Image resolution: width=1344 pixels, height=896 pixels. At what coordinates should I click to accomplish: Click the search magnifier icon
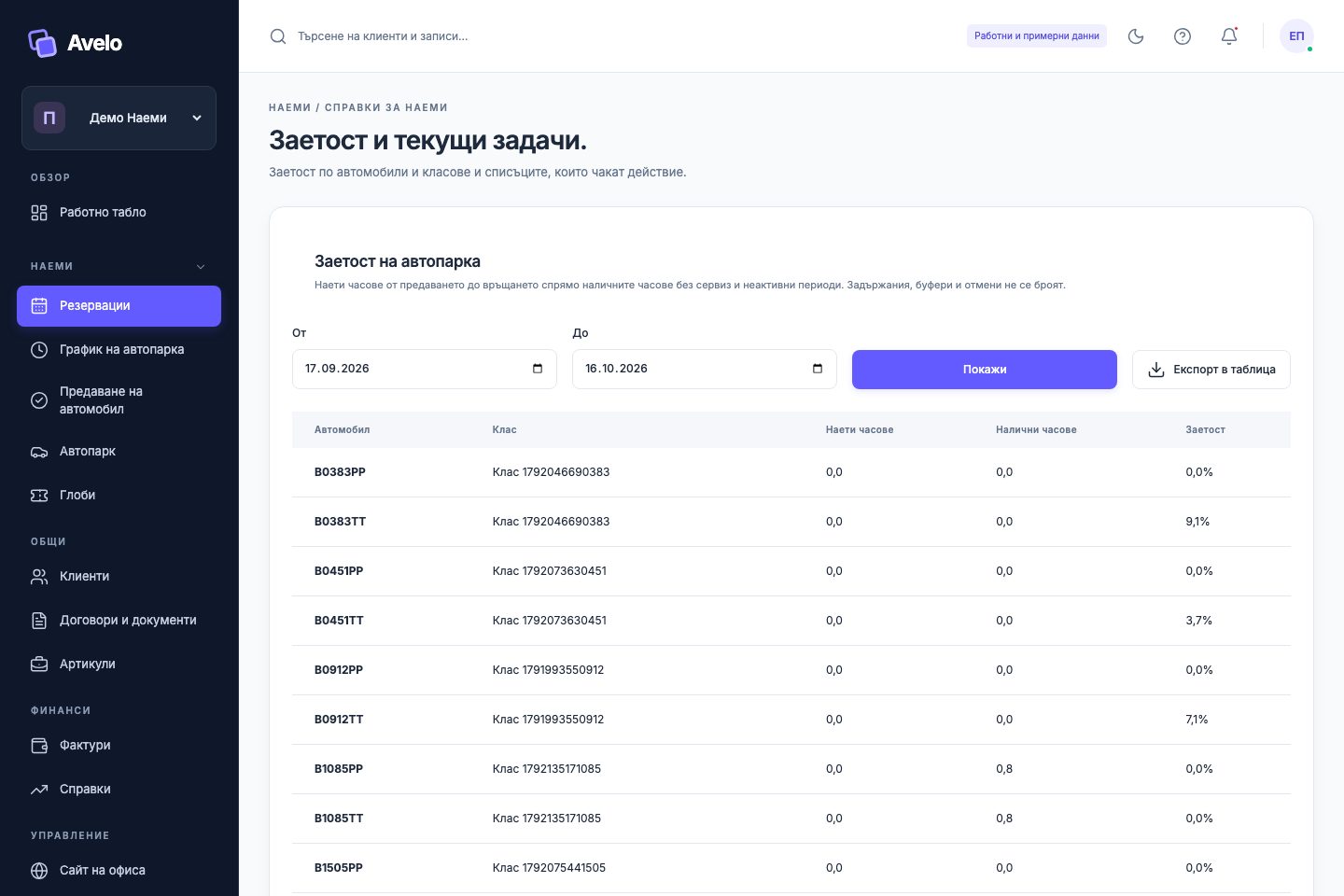coord(278,36)
